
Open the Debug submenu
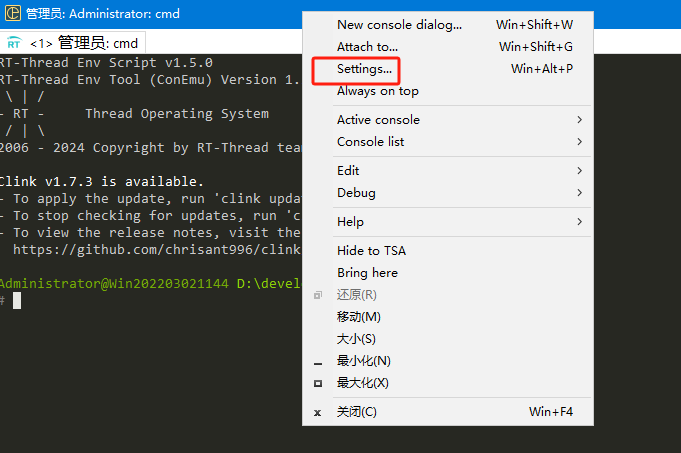448,192
